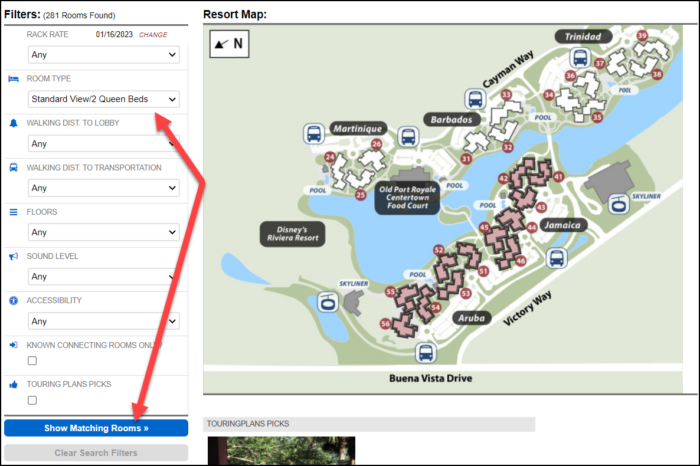Select building marker 25 in Martinique

361,195
